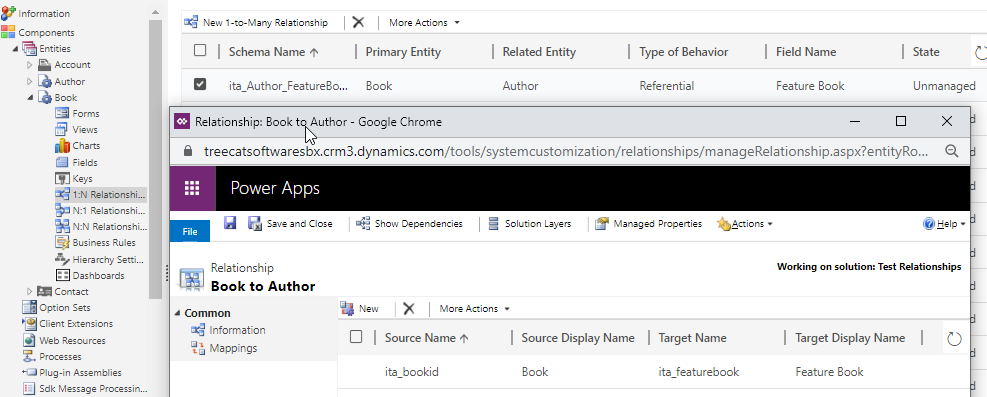Tick the select-all checkbox in the Mappings grid
The image size is (987, 397).
pos(356,337)
